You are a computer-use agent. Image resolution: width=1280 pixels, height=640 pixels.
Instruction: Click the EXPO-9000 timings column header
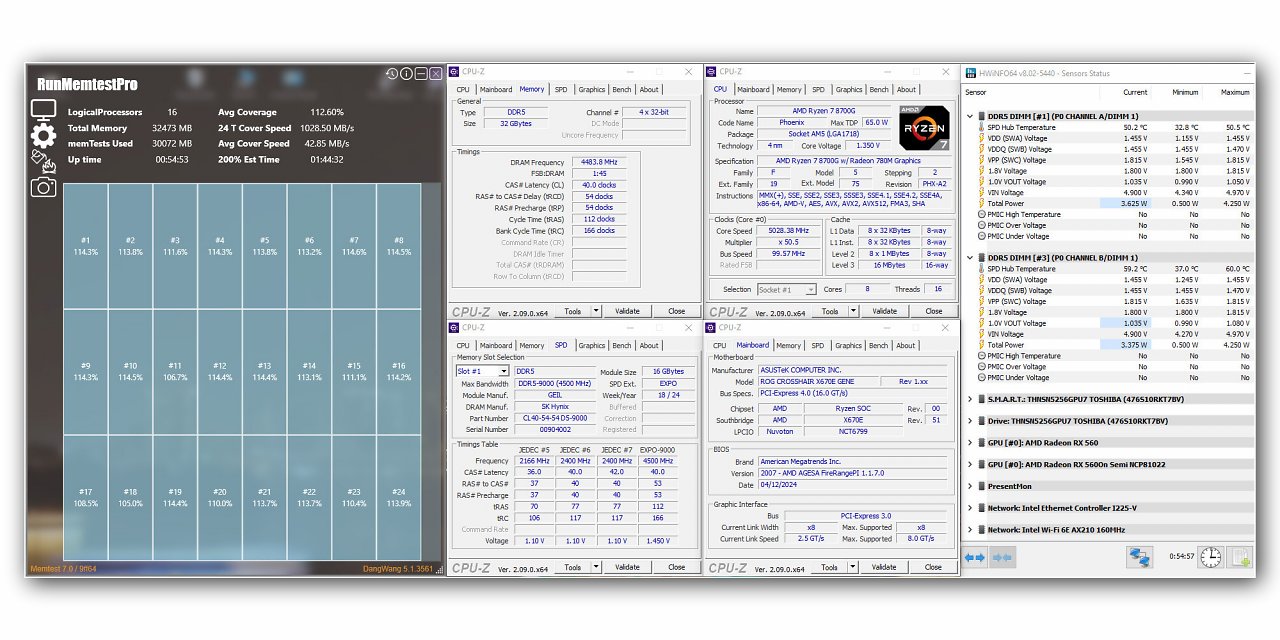tap(657, 449)
